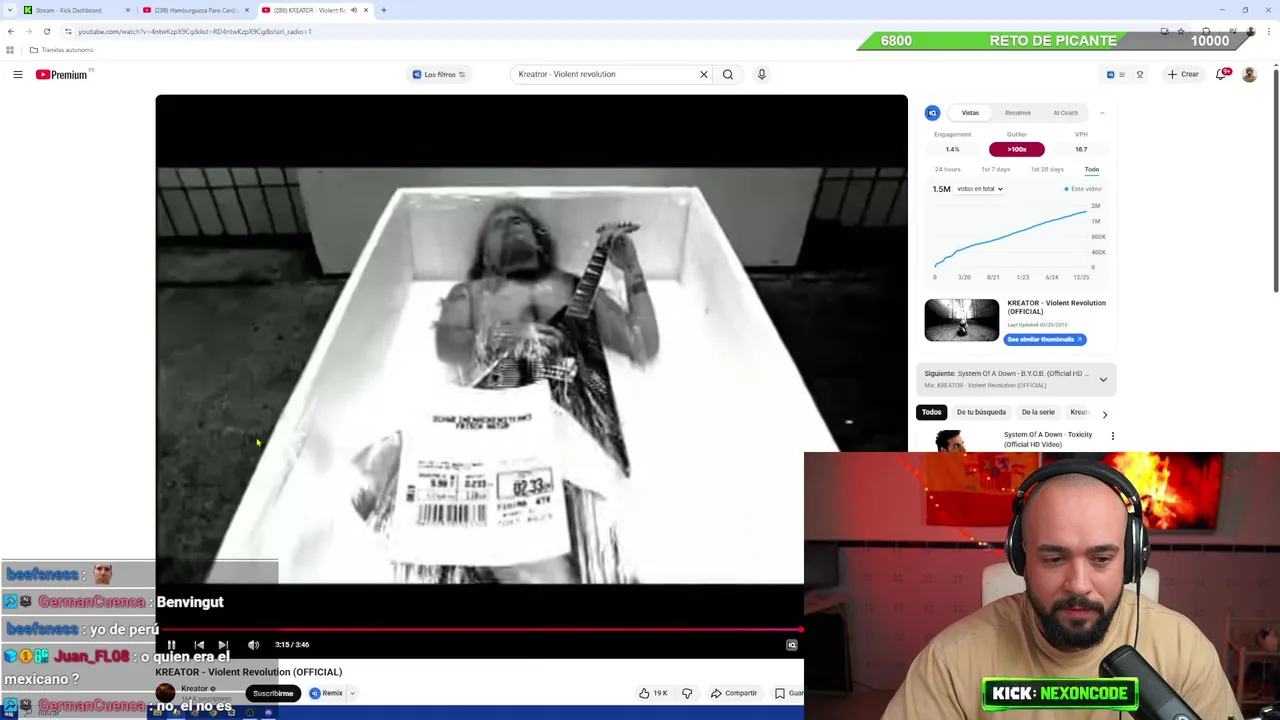The image size is (1280, 720).
Task: Collapse the vidIQ stats panel
Action: point(1102,113)
